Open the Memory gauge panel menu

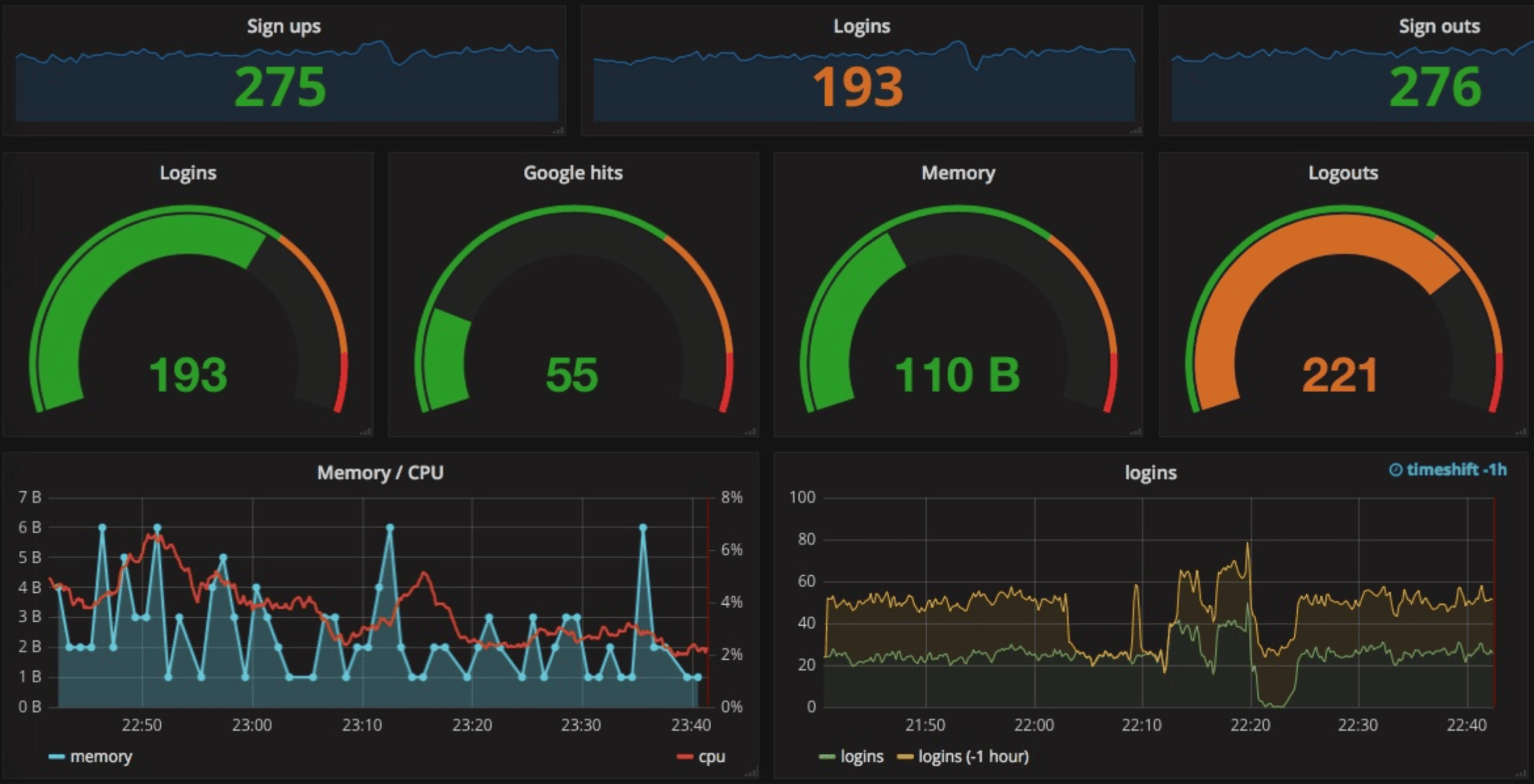[x=958, y=173]
